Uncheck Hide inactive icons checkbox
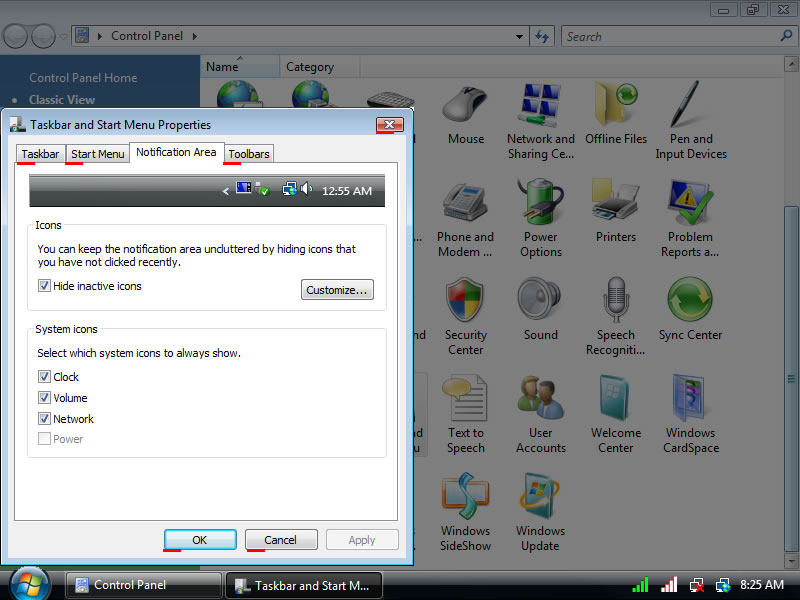This screenshot has height=600, width=800. coord(44,286)
